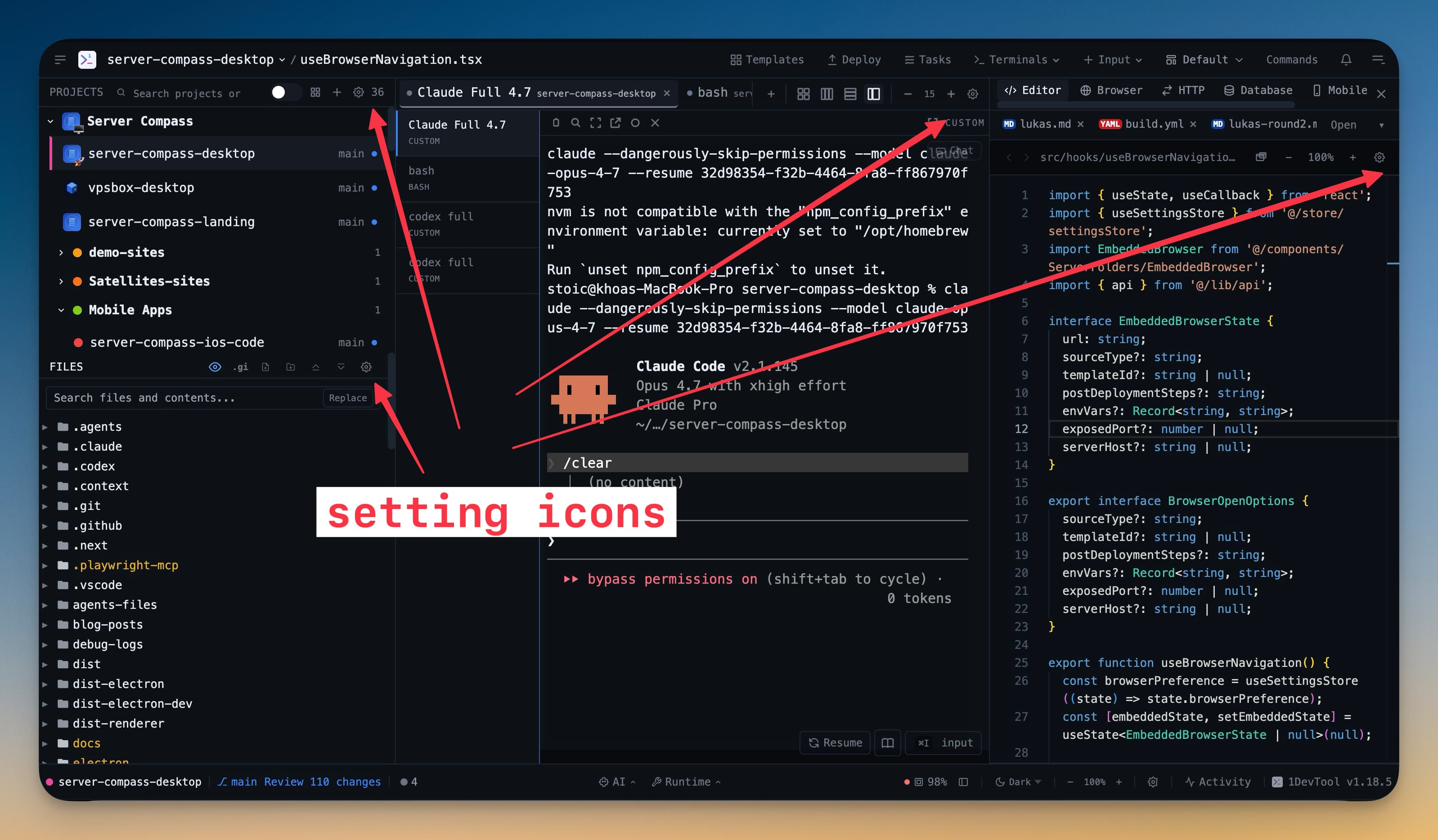Pop out terminal to external window
1438x840 pixels.
(615, 123)
